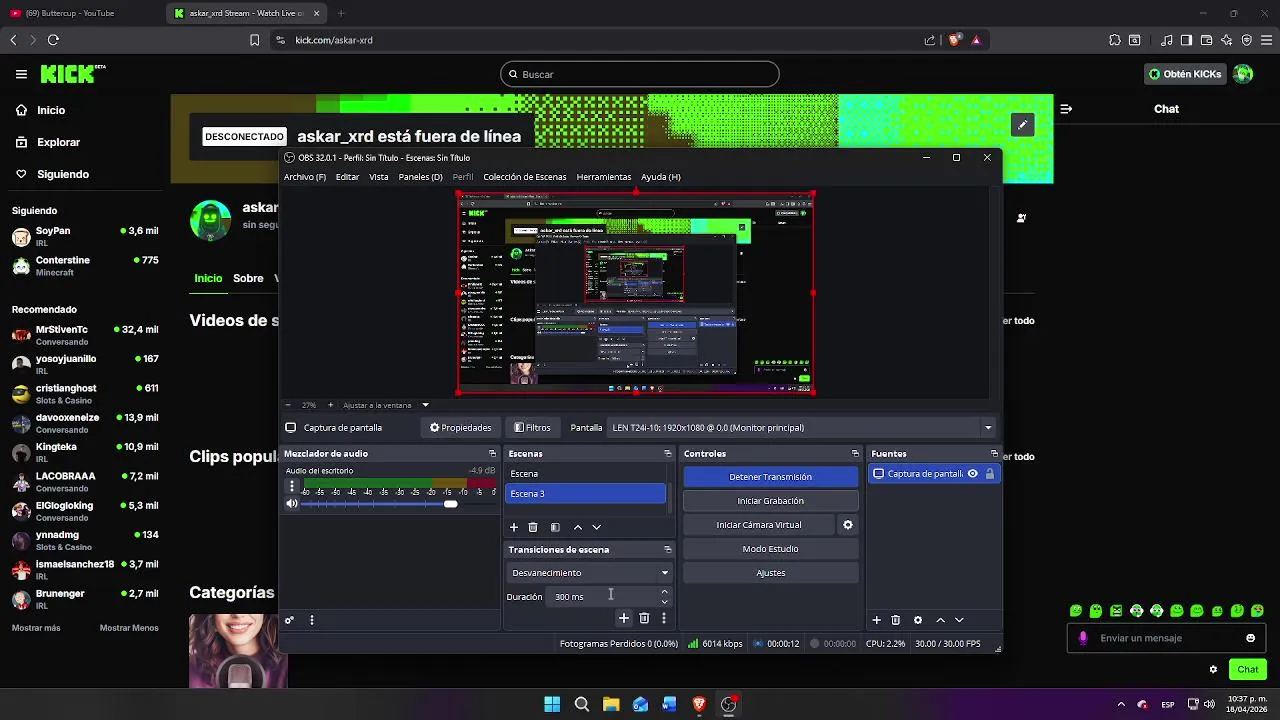
Task: Open Vista menu in OBS
Action: click(x=379, y=177)
